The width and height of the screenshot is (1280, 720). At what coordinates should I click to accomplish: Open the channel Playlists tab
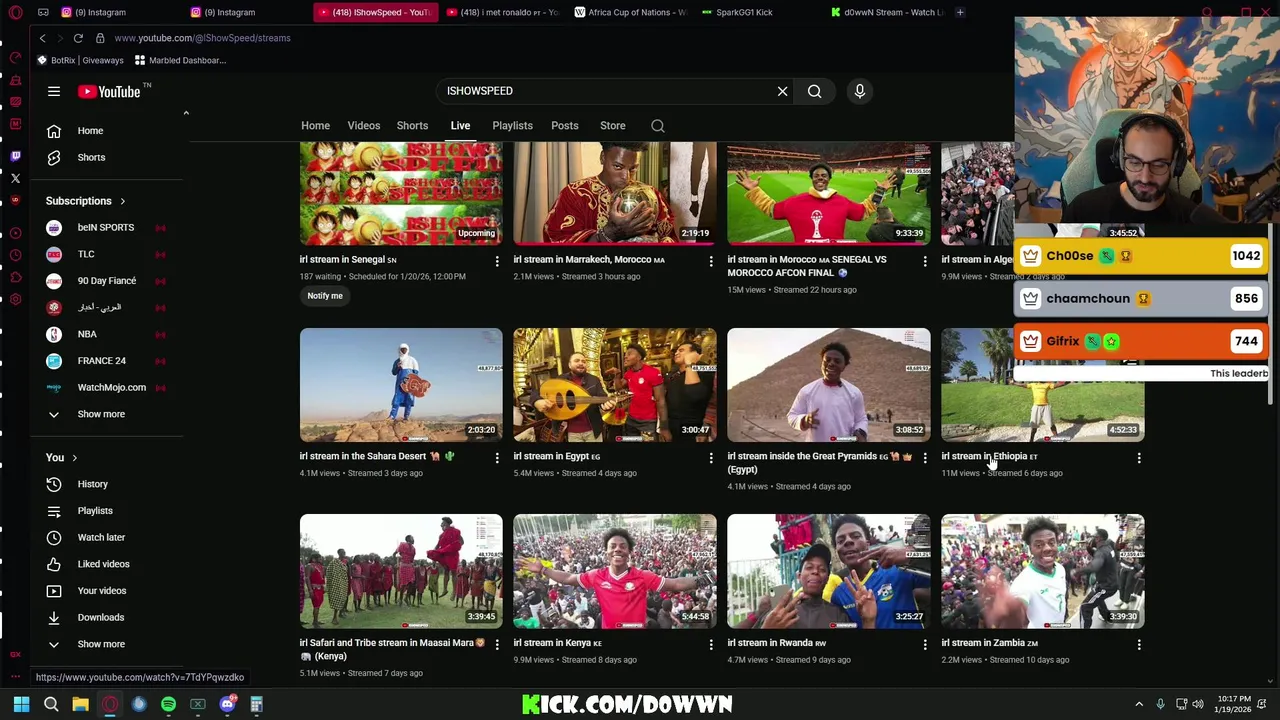click(512, 126)
